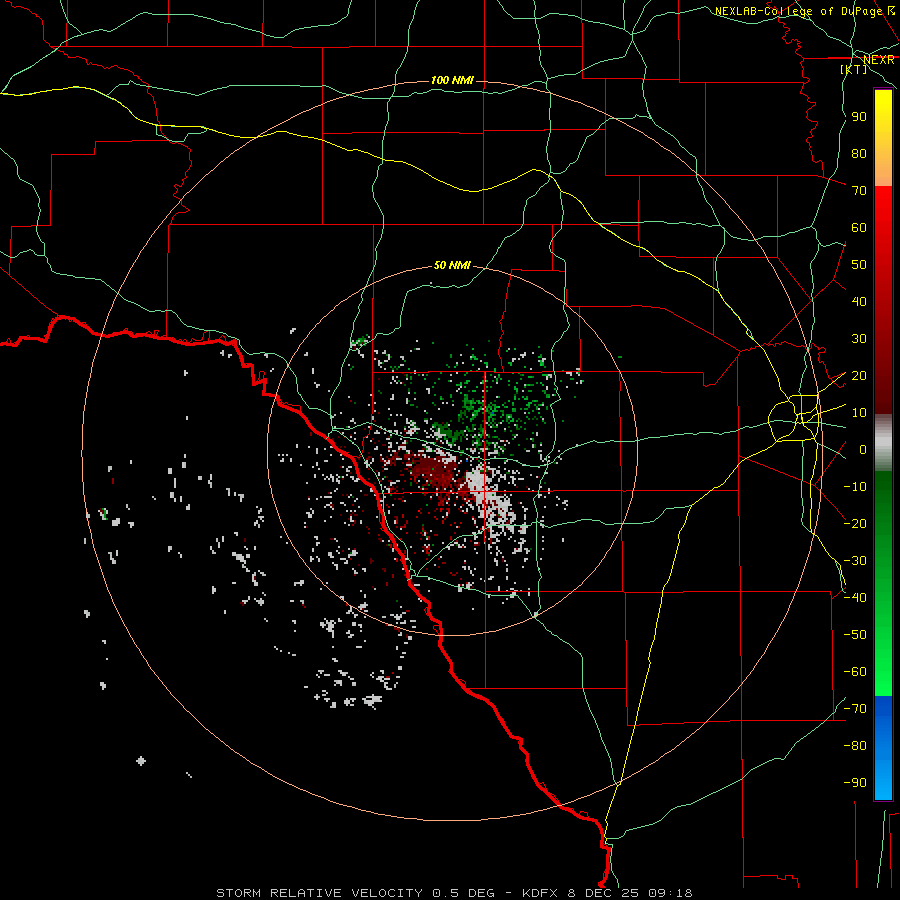Click the positive 90 scale value

point(859,117)
